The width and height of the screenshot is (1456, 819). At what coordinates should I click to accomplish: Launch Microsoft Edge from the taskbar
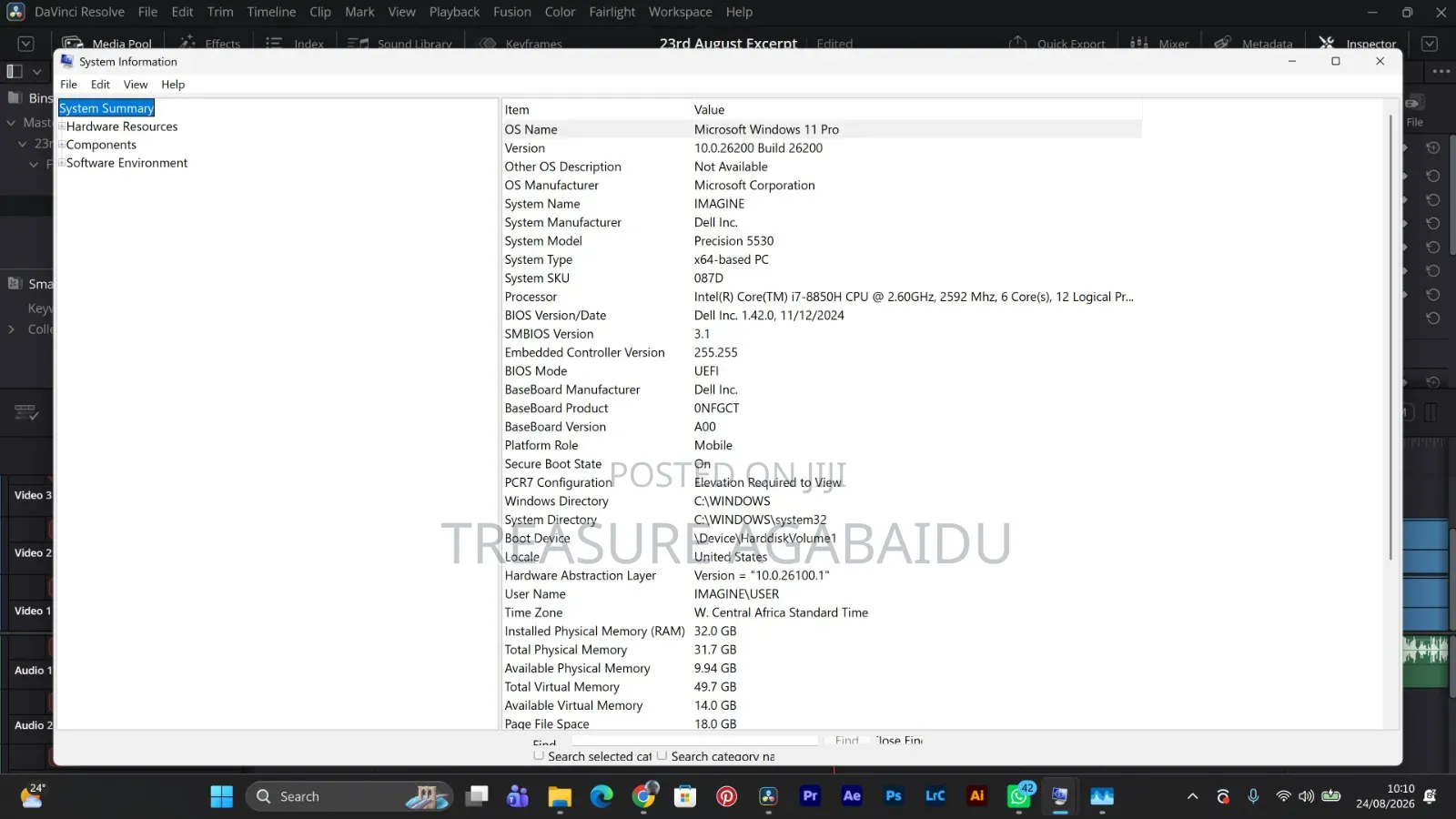(x=602, y=796)
